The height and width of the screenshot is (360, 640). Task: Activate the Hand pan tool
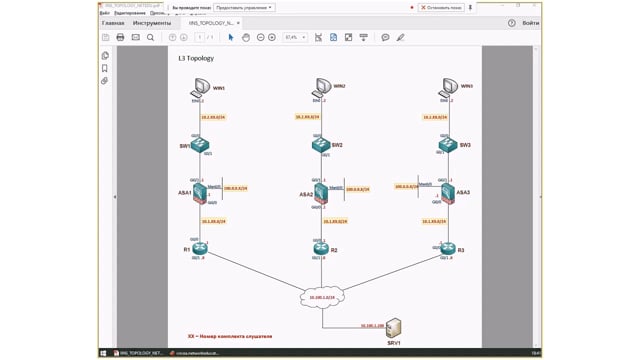pyautogui.click(x=246, y=38)
